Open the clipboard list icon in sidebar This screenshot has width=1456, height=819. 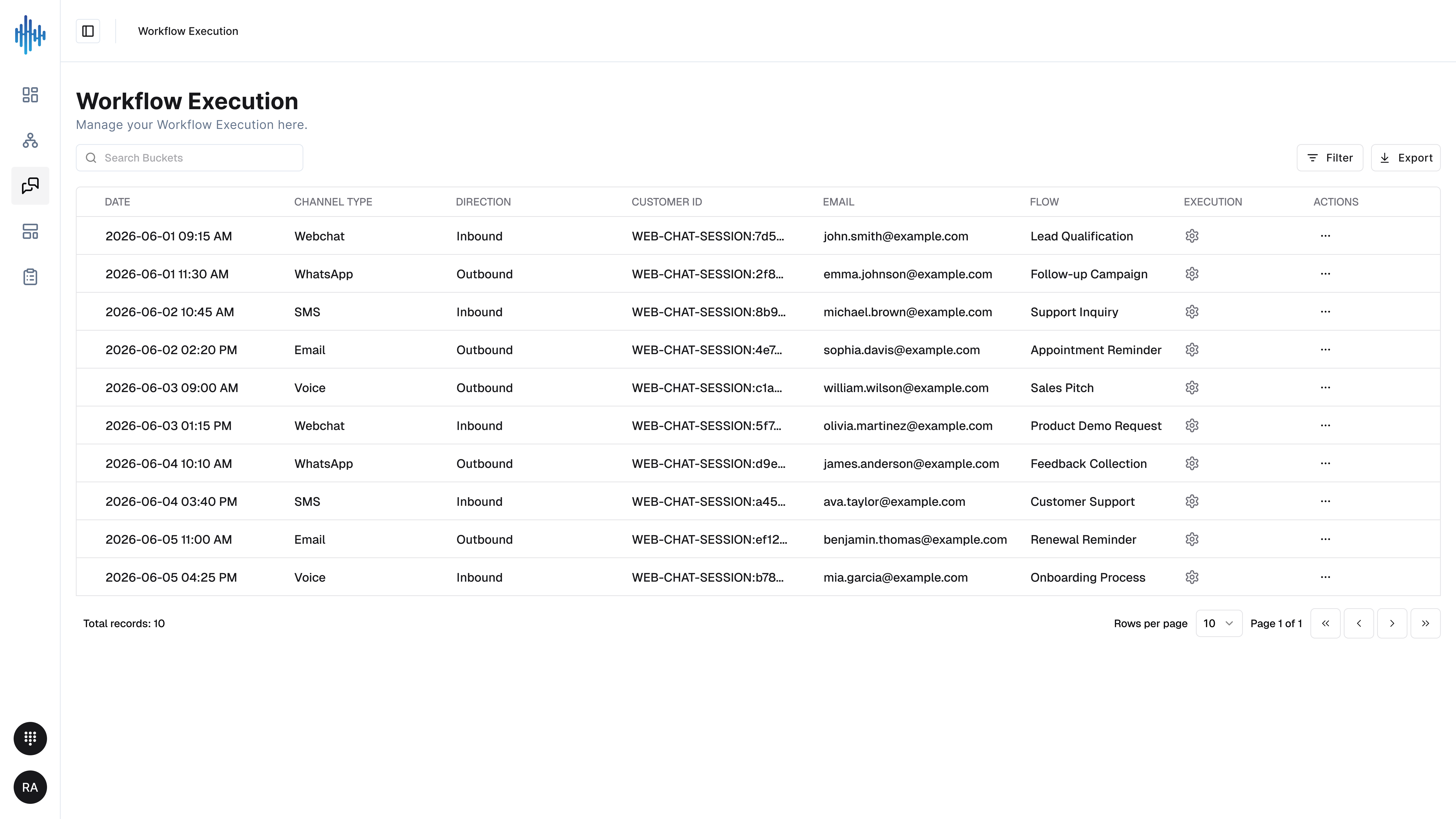click(x=30, y=277)
